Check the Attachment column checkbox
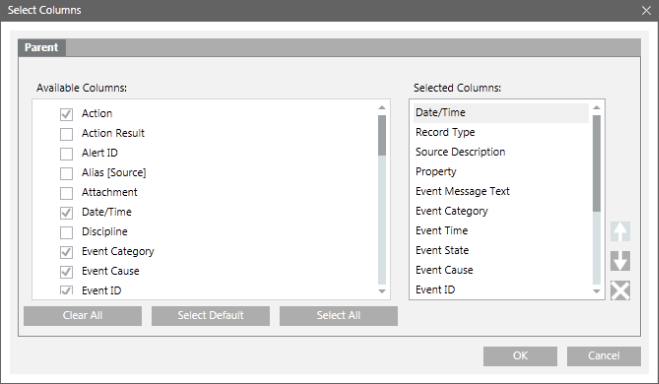Screen dimensions: 659x384 66,193
